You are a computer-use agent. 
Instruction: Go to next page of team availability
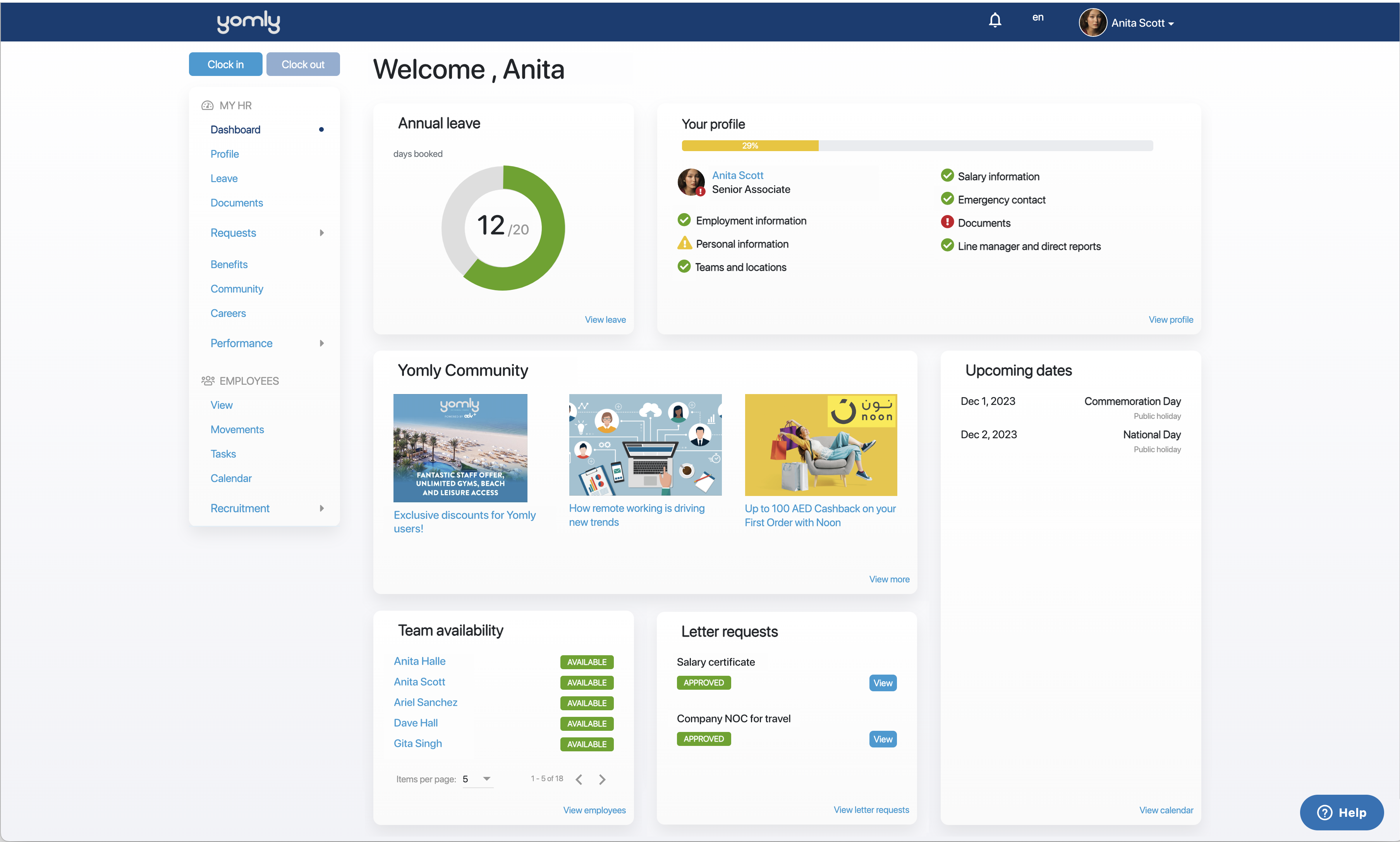coord(602,780)
